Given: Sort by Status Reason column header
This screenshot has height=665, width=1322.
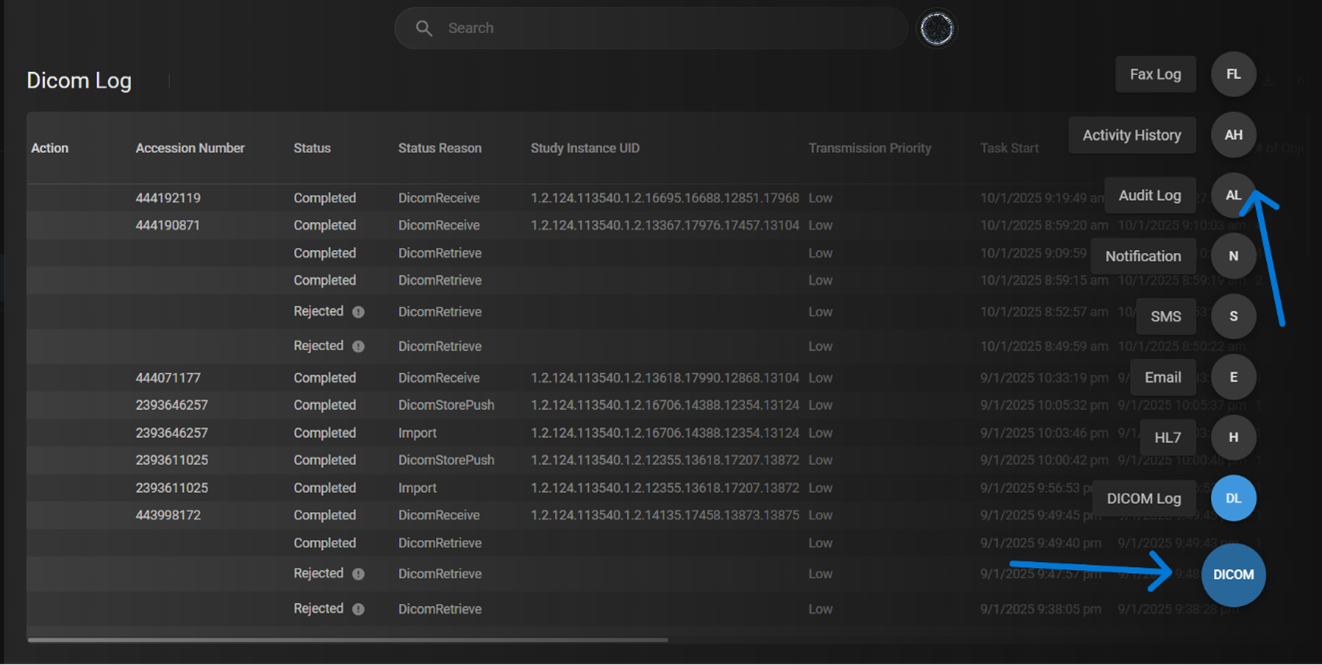Looking at the screenshot, I should tap(439, 148).
